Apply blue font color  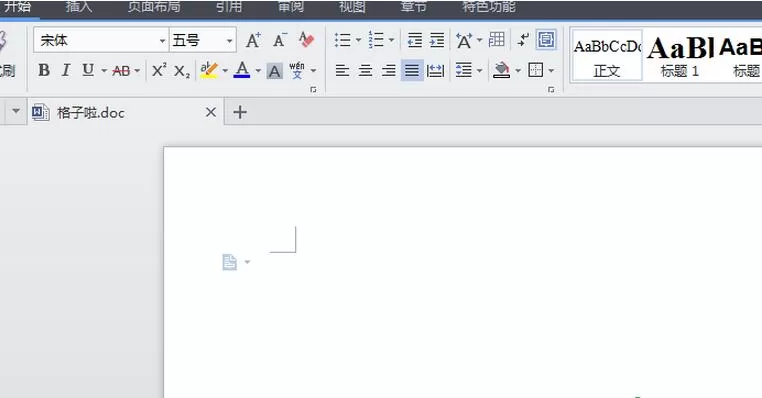[x=242, y=70]
